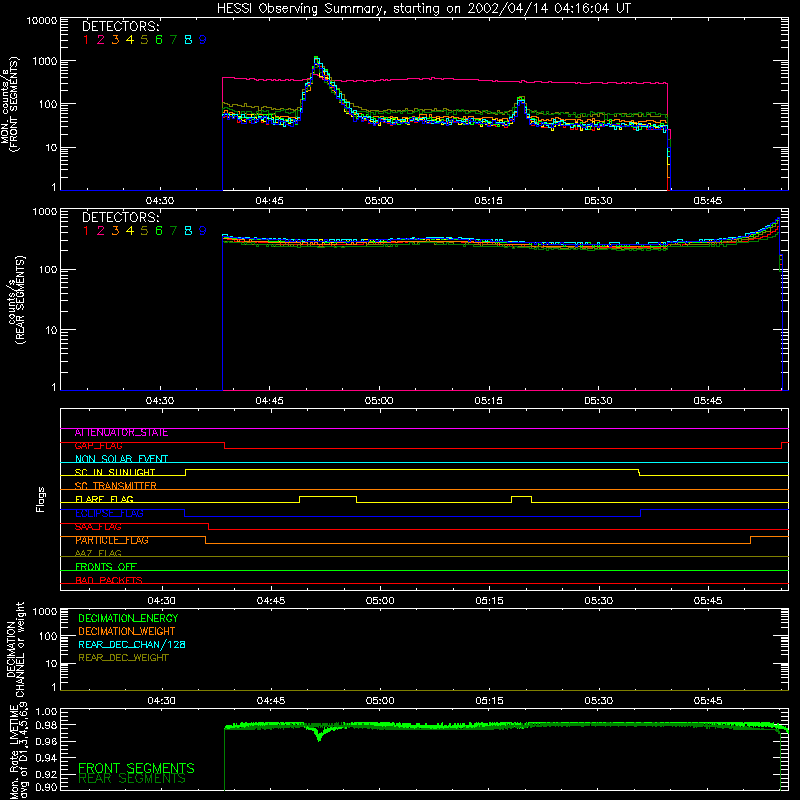
Task: Click the DECIMATION_ENERGY legend entry
Action: point(128,618)
